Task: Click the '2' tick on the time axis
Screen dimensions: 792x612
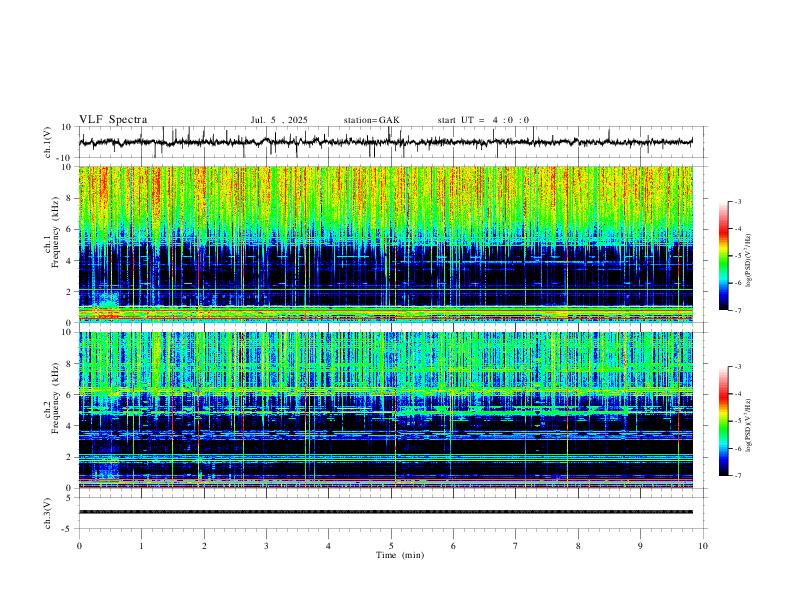Action: click(x=204, y=546)
